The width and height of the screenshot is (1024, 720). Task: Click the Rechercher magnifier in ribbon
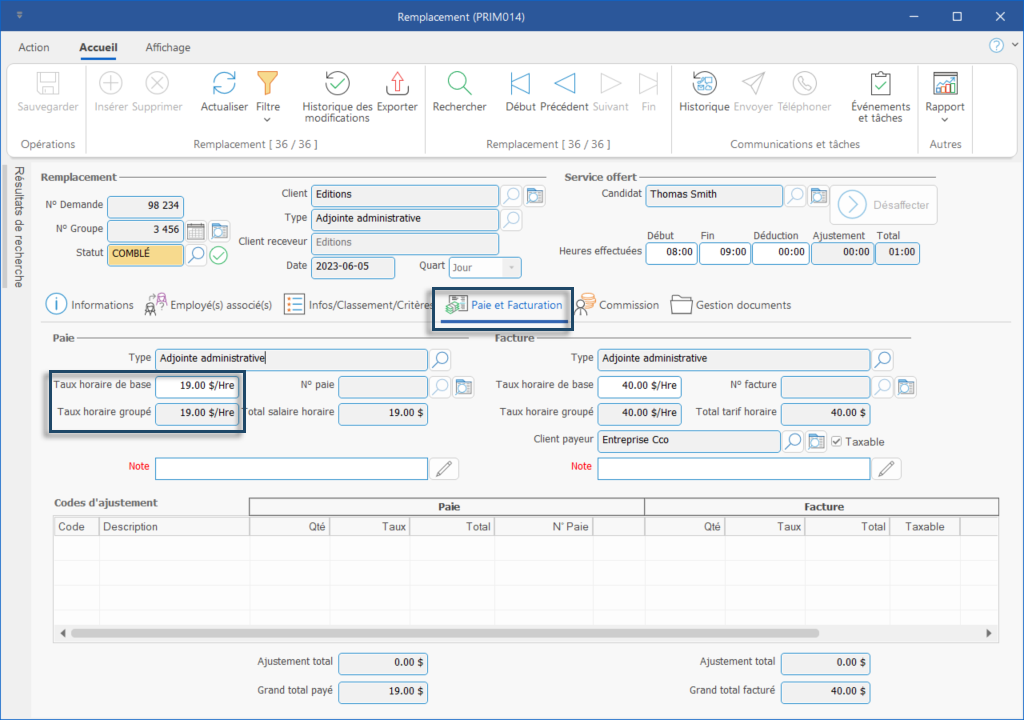click(459, 84)
